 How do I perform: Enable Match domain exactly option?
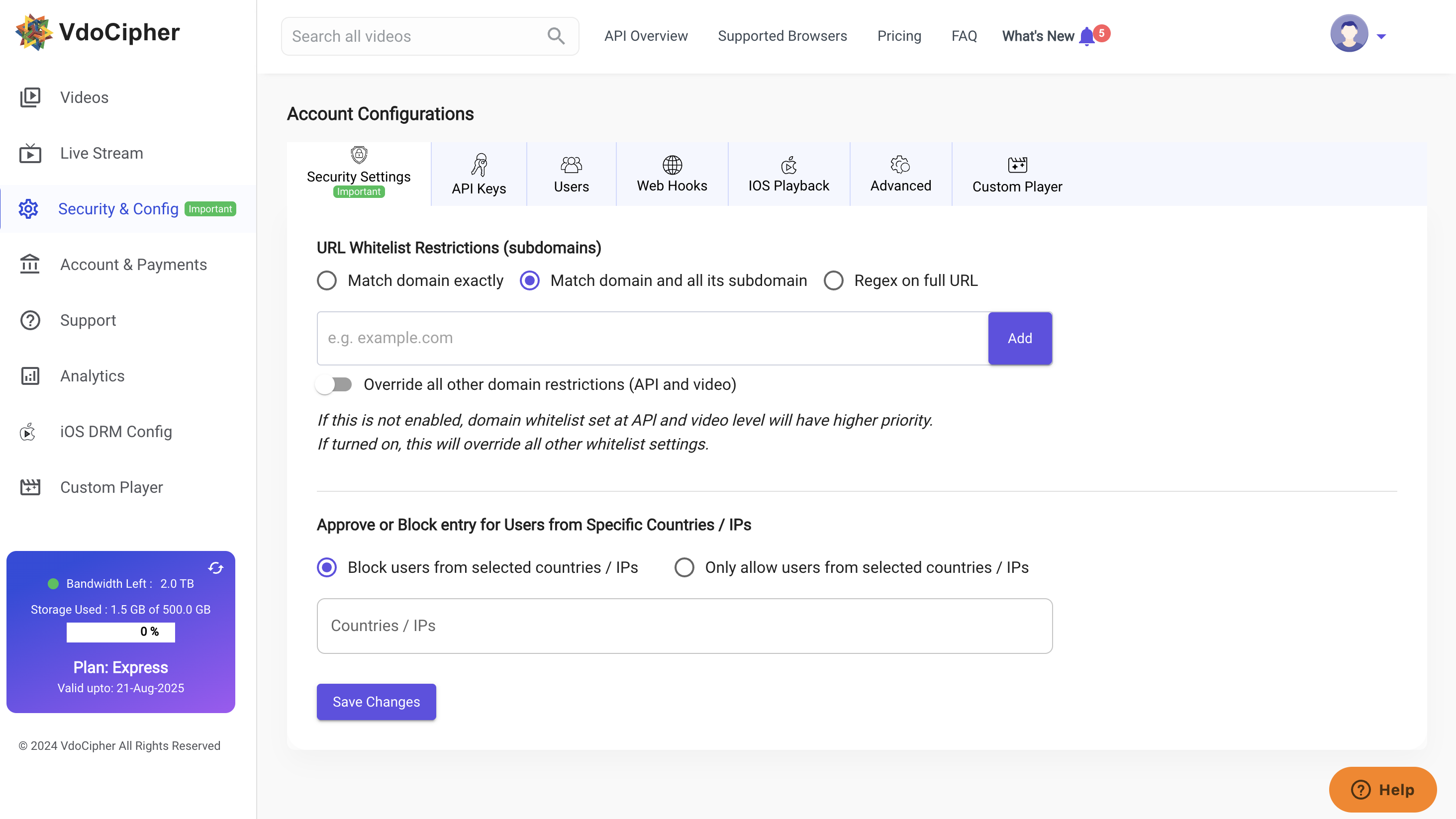pyautogui.click(x=327, y=280)
